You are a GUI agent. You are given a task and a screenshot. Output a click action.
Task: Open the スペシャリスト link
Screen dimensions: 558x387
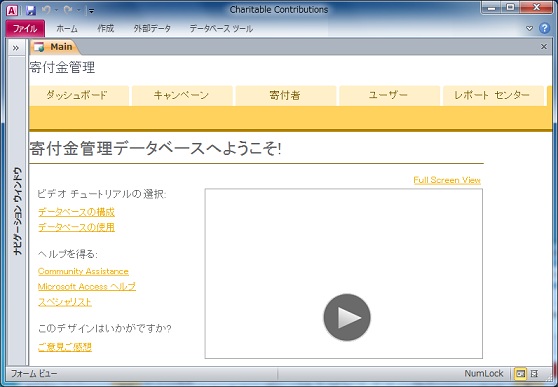(65, 302)
